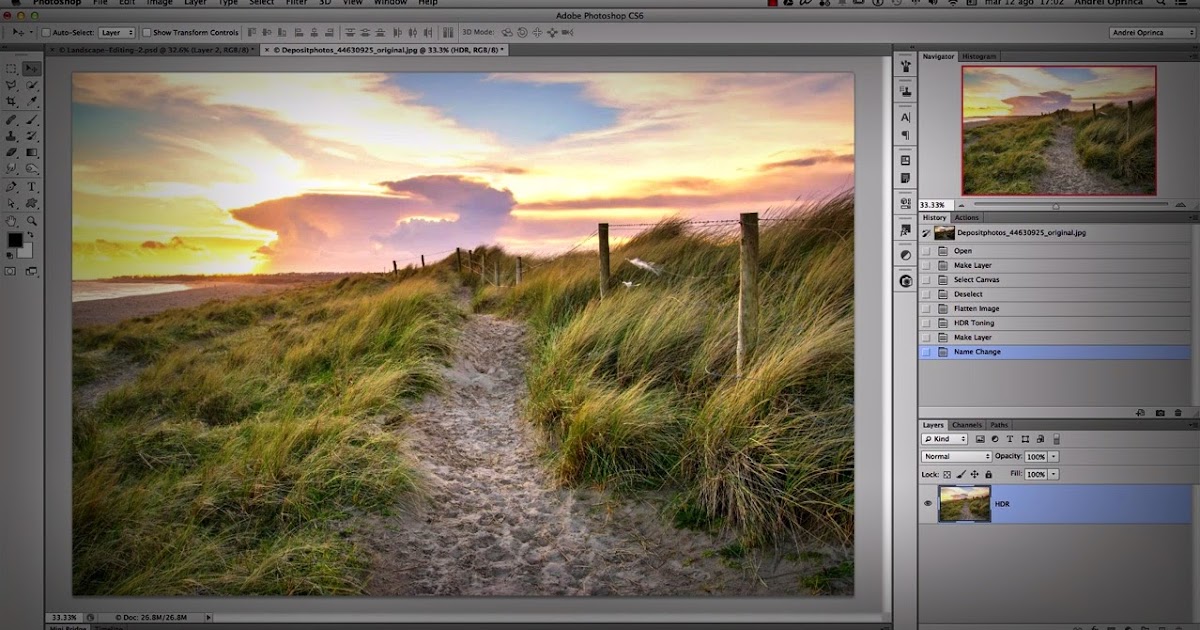Enable the Auto-Select checkbox
The image size is (1200, 630).
[x=46, y=33]
